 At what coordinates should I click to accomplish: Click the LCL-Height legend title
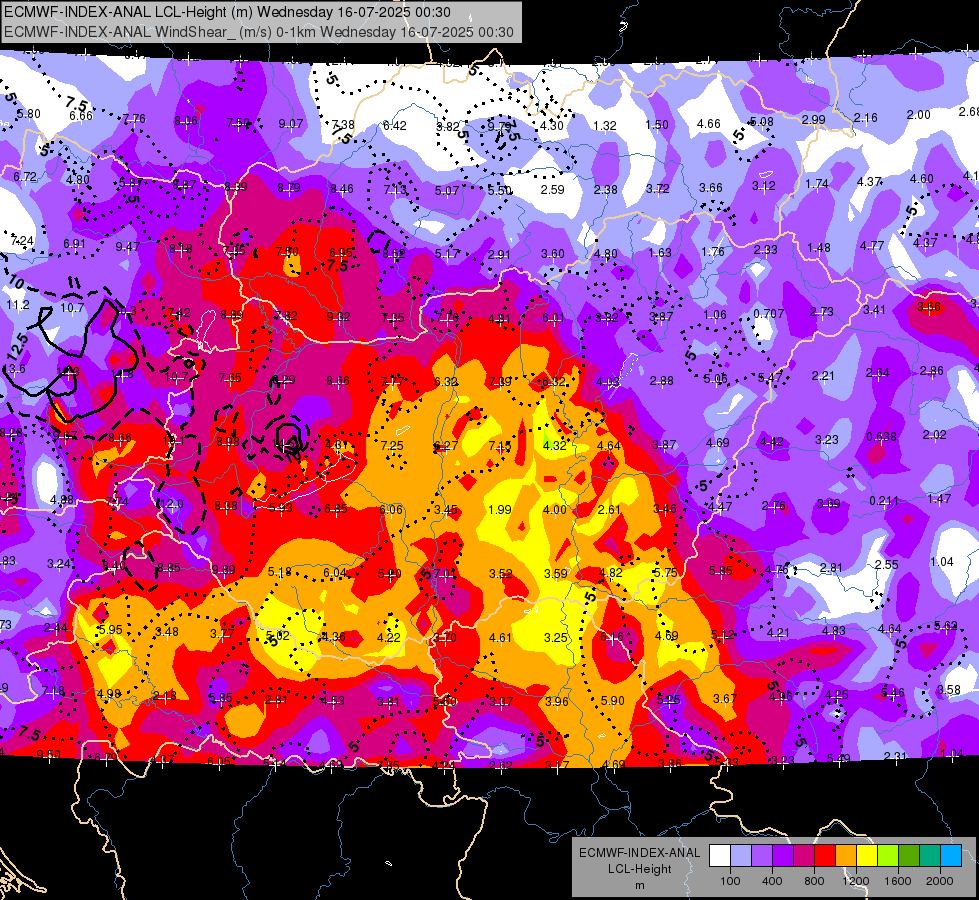click(x=639, y=869)
